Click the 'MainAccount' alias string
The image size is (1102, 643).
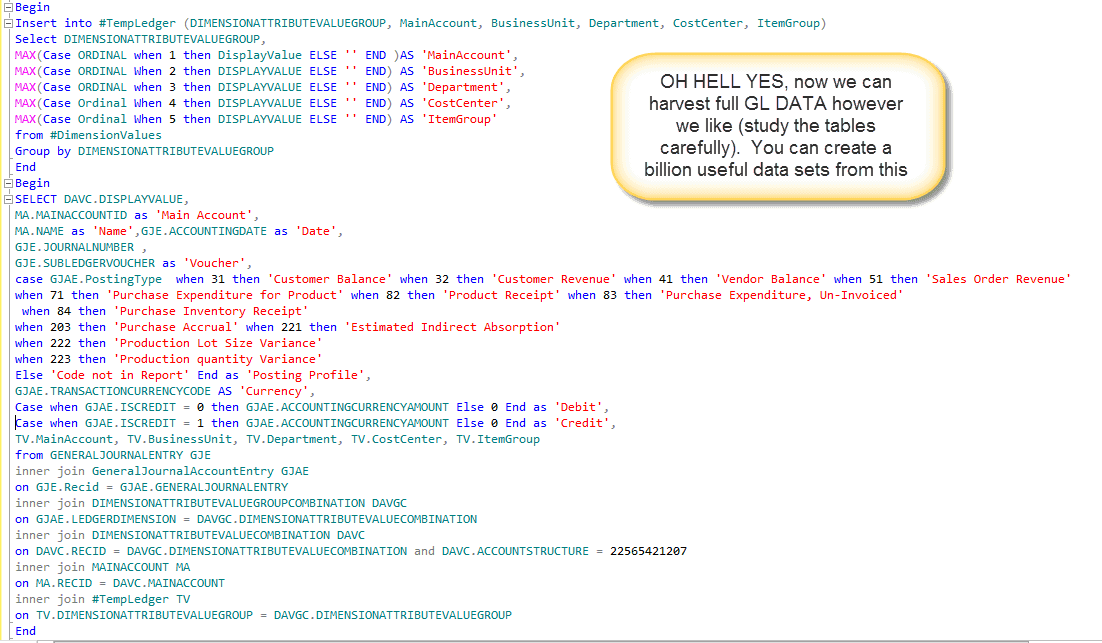pyautogui.click(x=467, y=55)
